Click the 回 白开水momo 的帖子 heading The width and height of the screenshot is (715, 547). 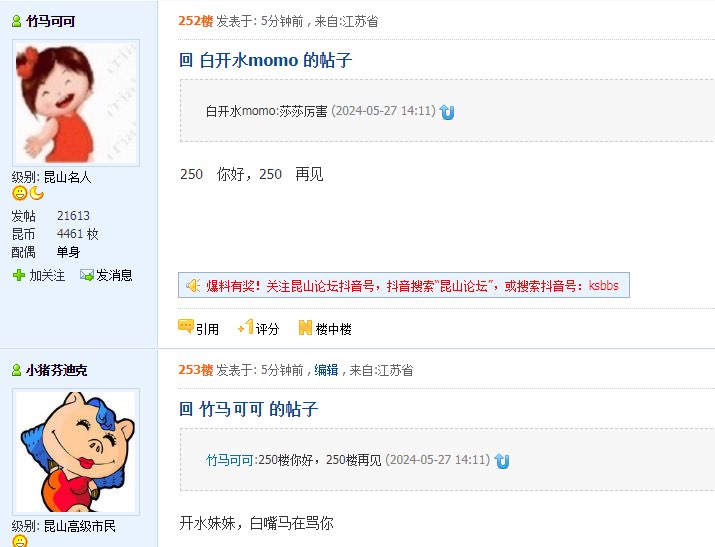265,60
